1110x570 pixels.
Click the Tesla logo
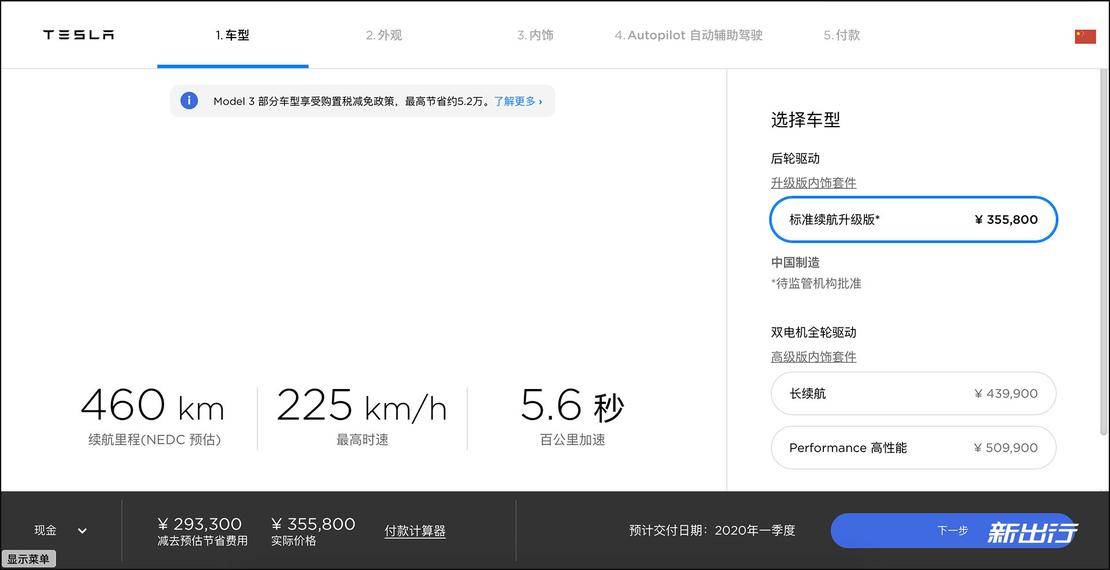(x=78, y=35)
